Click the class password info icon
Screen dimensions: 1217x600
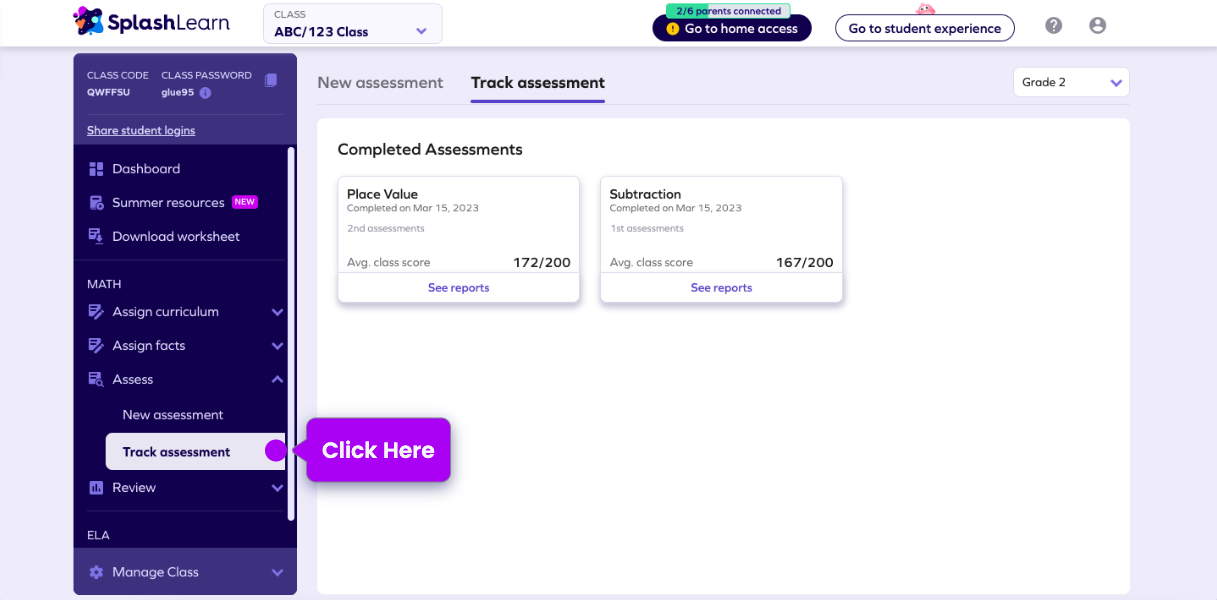point(205,93)
